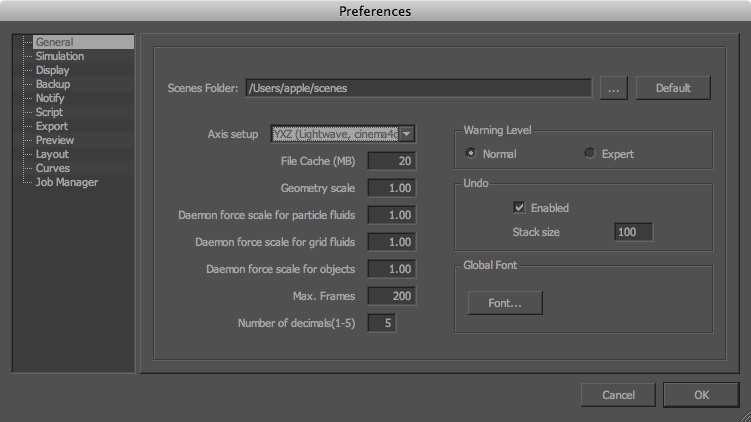Click the Scenes Folder path field
This screenshot has width=751, height=422.
coord(418,88)
